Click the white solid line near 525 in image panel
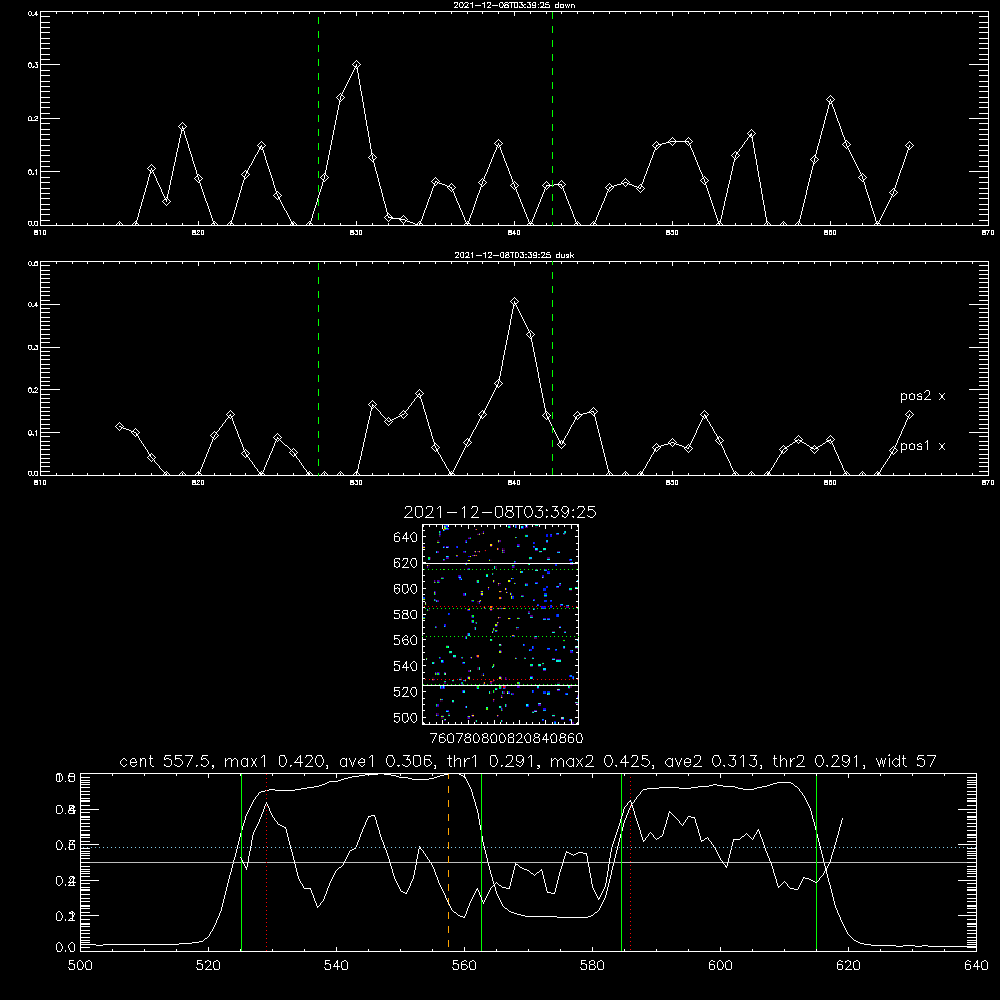This screenshot has width=1000, height=1000. (x=500, y=685)
